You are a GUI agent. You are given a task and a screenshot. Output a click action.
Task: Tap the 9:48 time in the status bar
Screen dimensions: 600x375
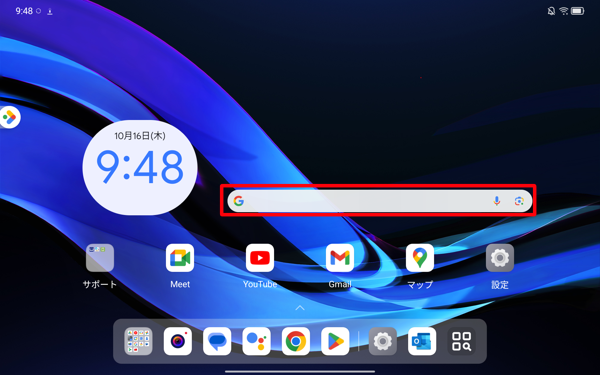[24, 11]
